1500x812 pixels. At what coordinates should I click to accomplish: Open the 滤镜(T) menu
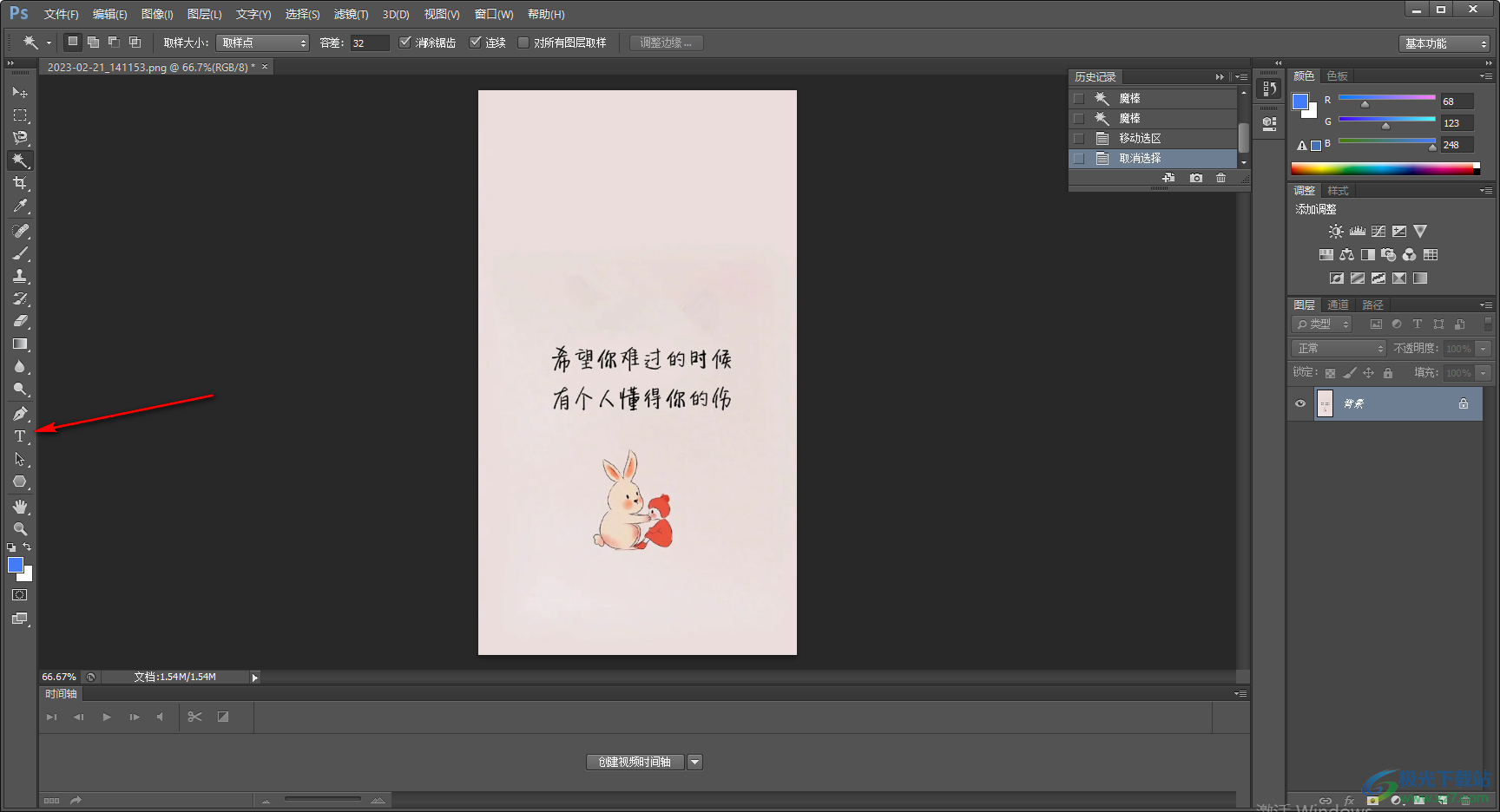pyautogui.click(x=351, y=14)
